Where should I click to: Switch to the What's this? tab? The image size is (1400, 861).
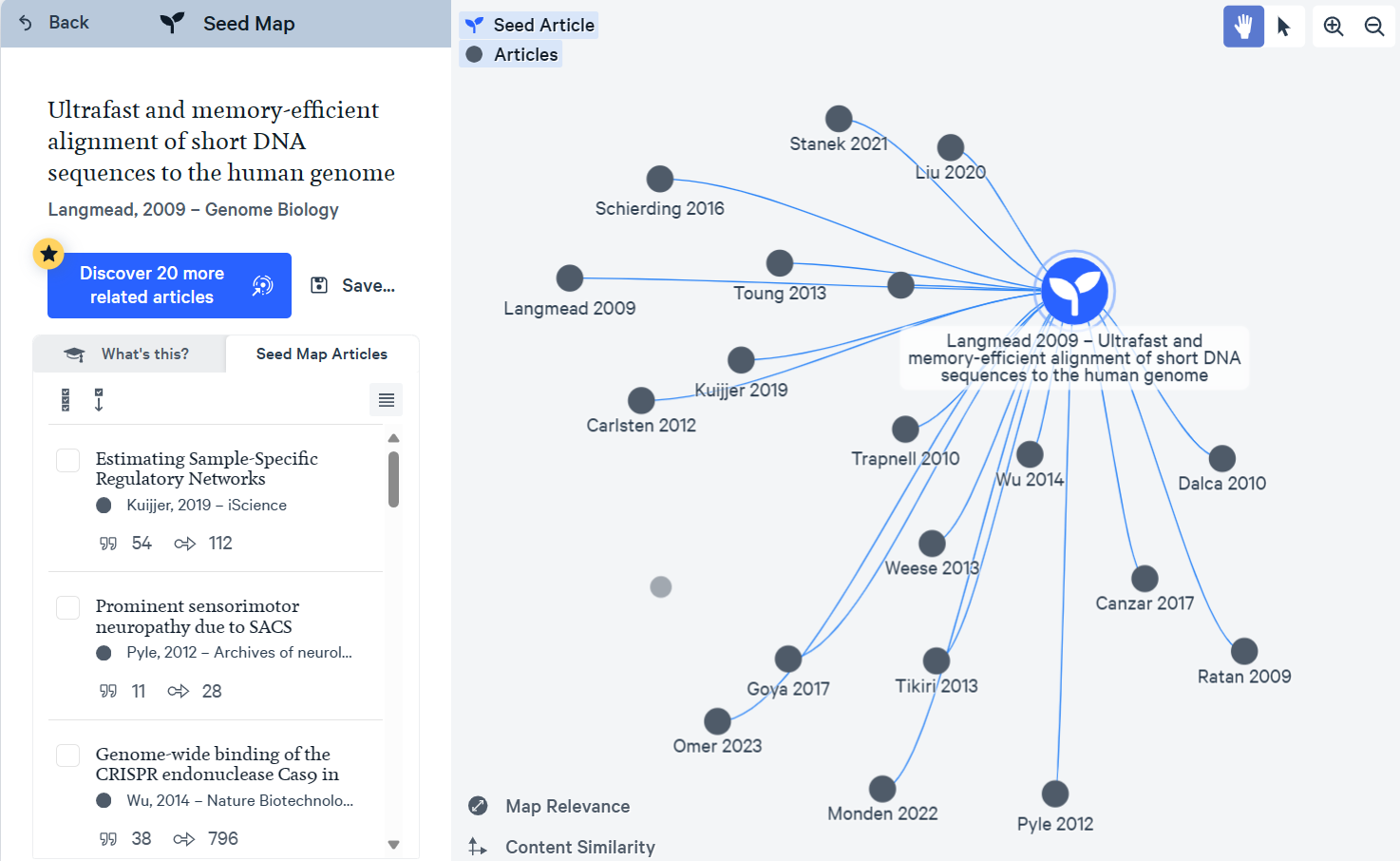click(129, 354)
